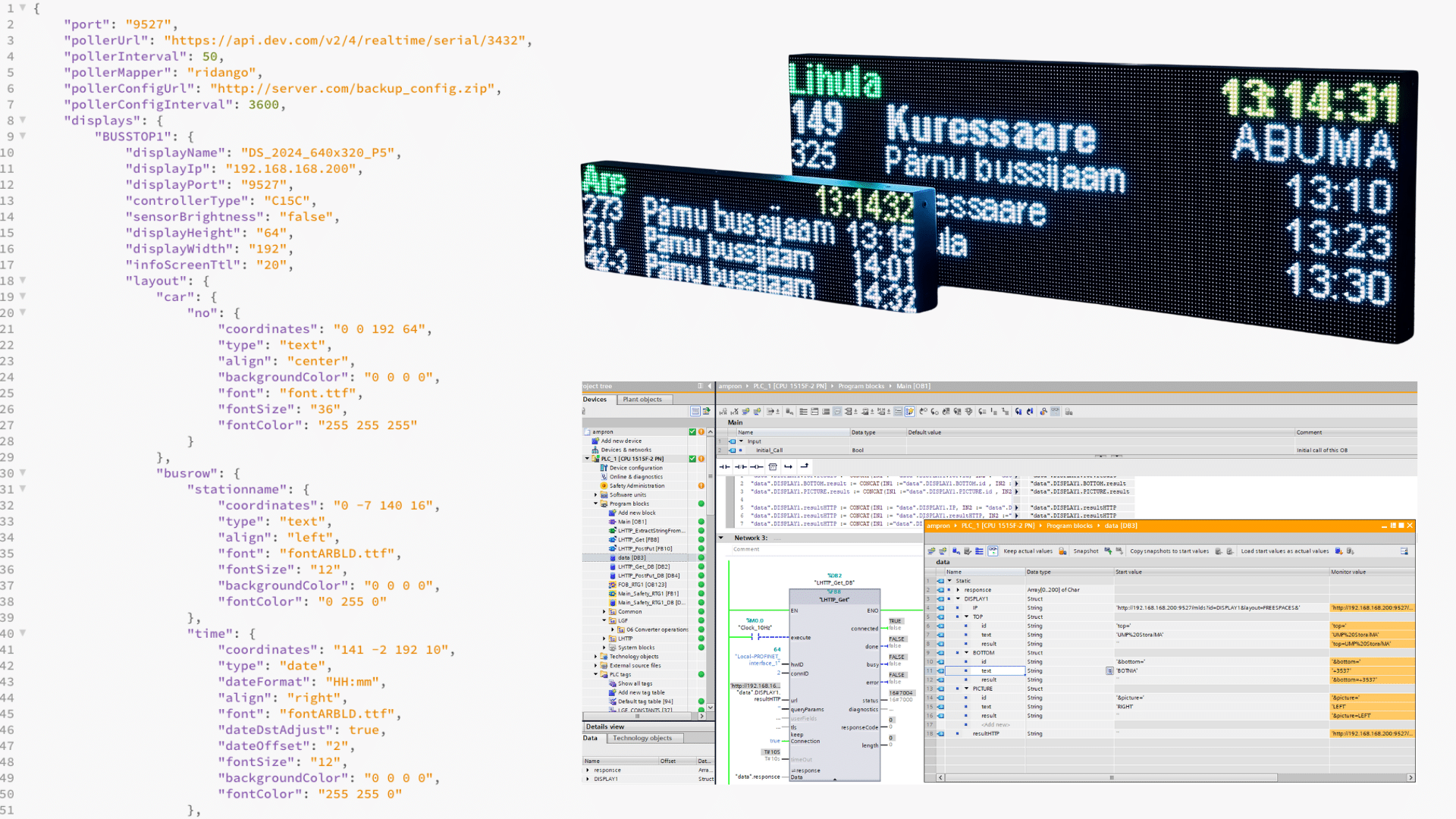Fold JSON line 8 displays object

pos(23,120)
